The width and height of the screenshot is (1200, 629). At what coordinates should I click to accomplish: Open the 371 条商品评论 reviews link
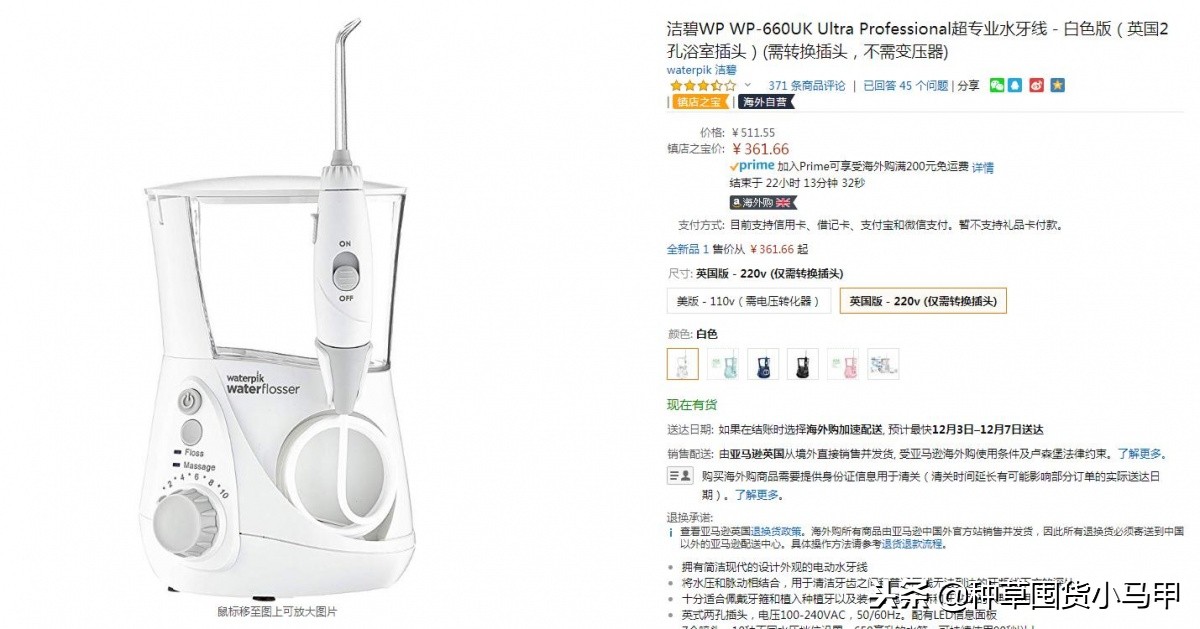(806, 86)
